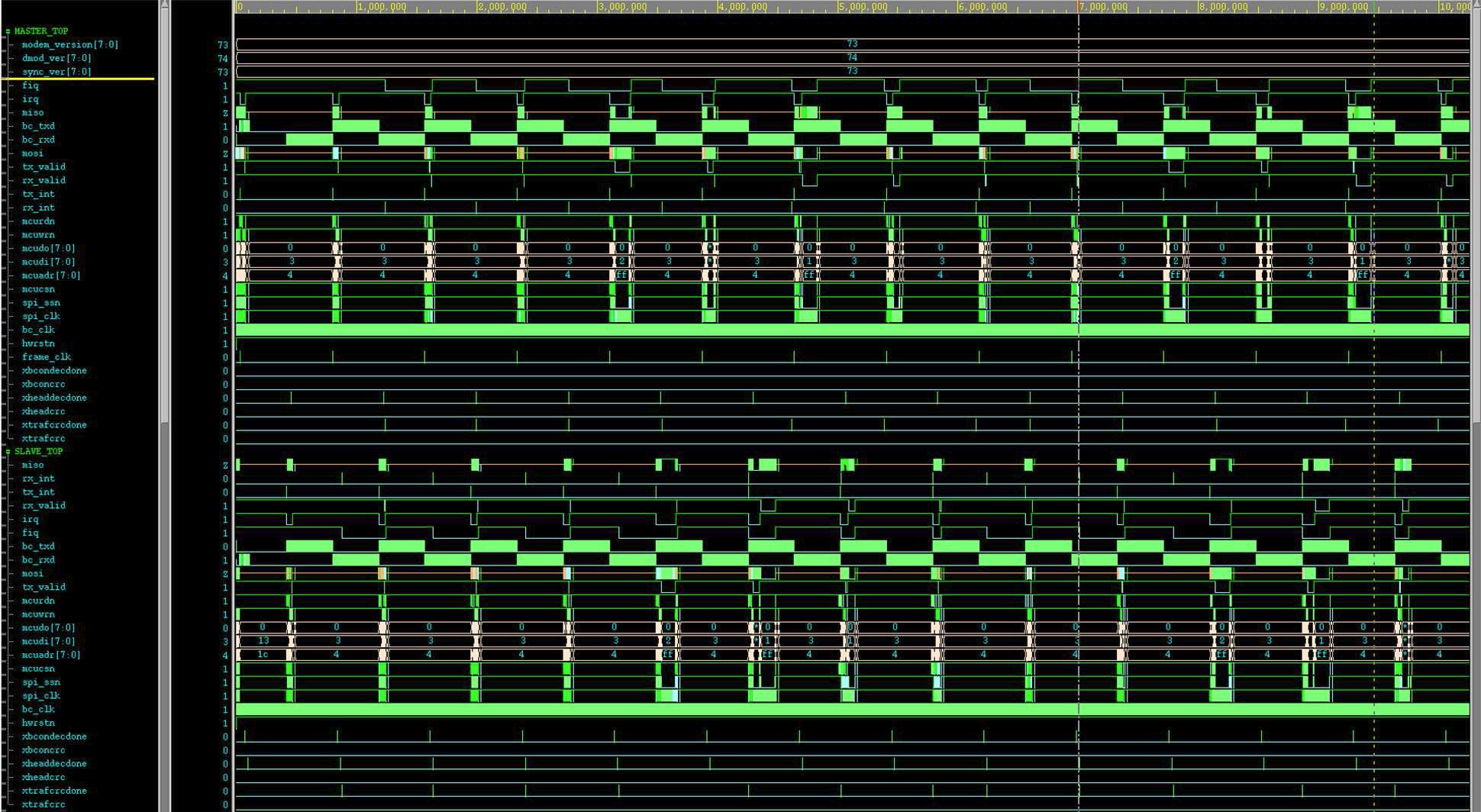Select mcuadr[7:0] bus under SLAVE_TOP
The image size is (1481, 812).
tap(50, 655)
